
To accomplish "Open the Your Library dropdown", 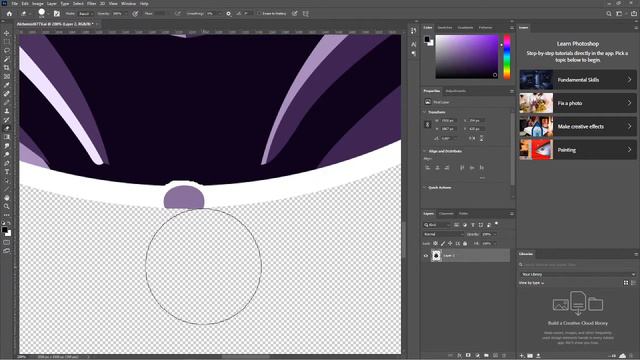I will pyautogui.click(x=578, y=274).
